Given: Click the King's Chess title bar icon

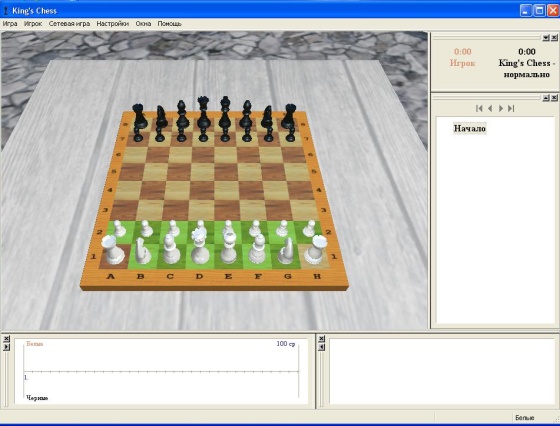Looking at the screenshot, I should 6,11.
